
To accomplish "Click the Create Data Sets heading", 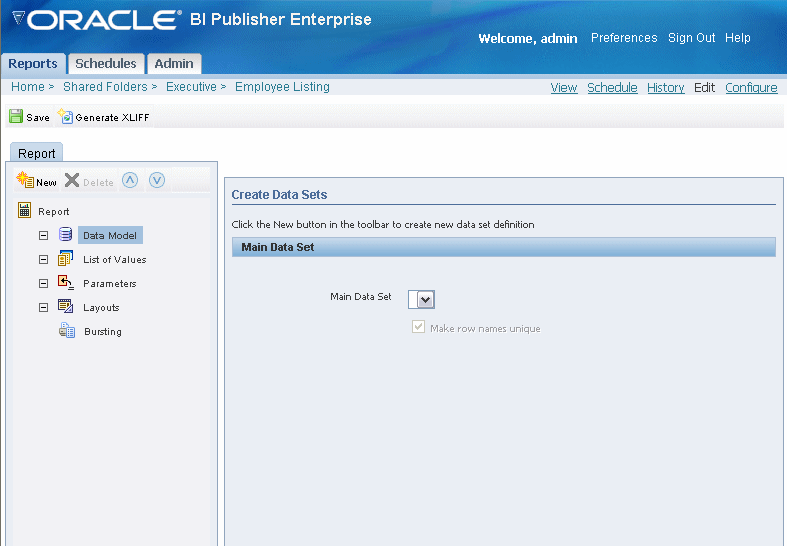I will tap(279, 195).
